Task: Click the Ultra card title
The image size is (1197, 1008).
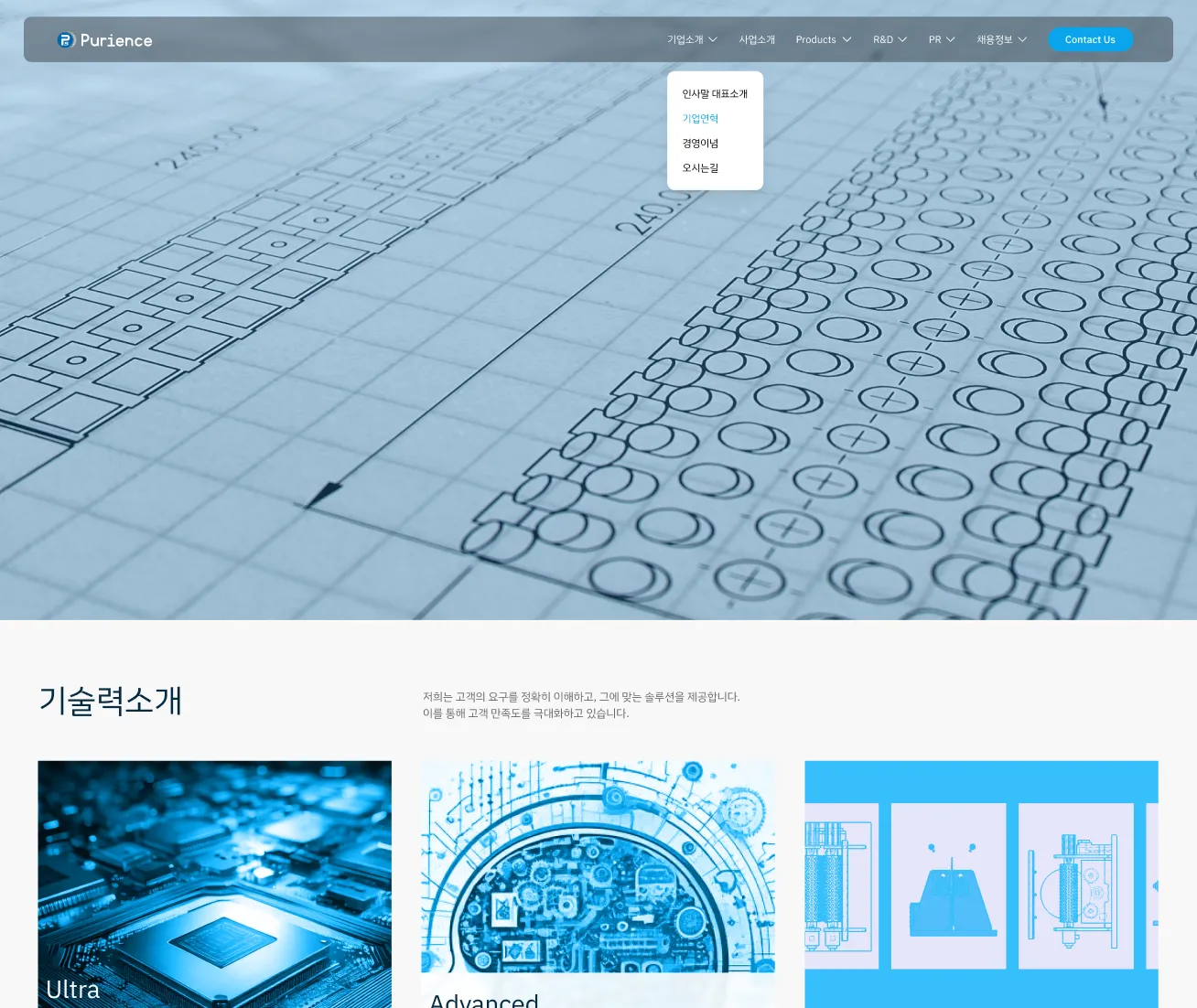Action: coord(73,990)
